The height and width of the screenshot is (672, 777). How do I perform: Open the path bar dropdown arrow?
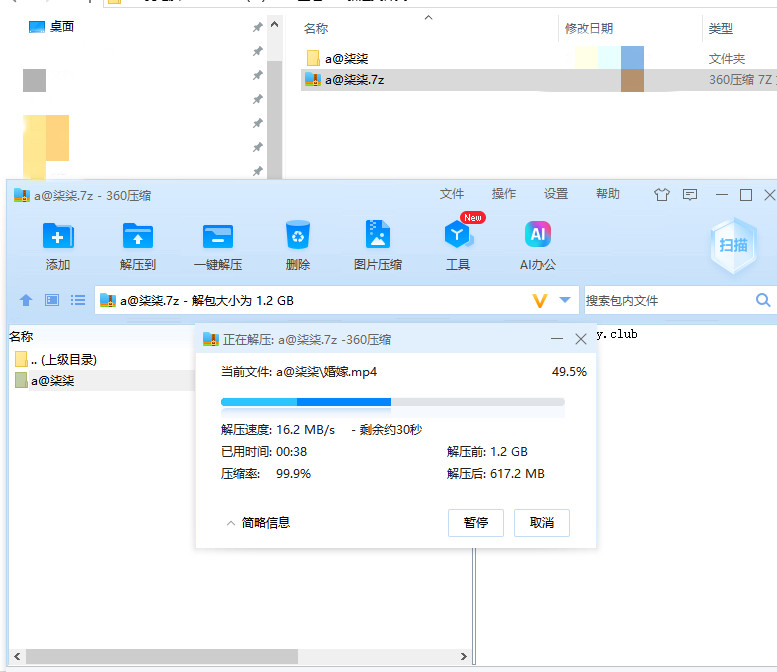point(564,300)
